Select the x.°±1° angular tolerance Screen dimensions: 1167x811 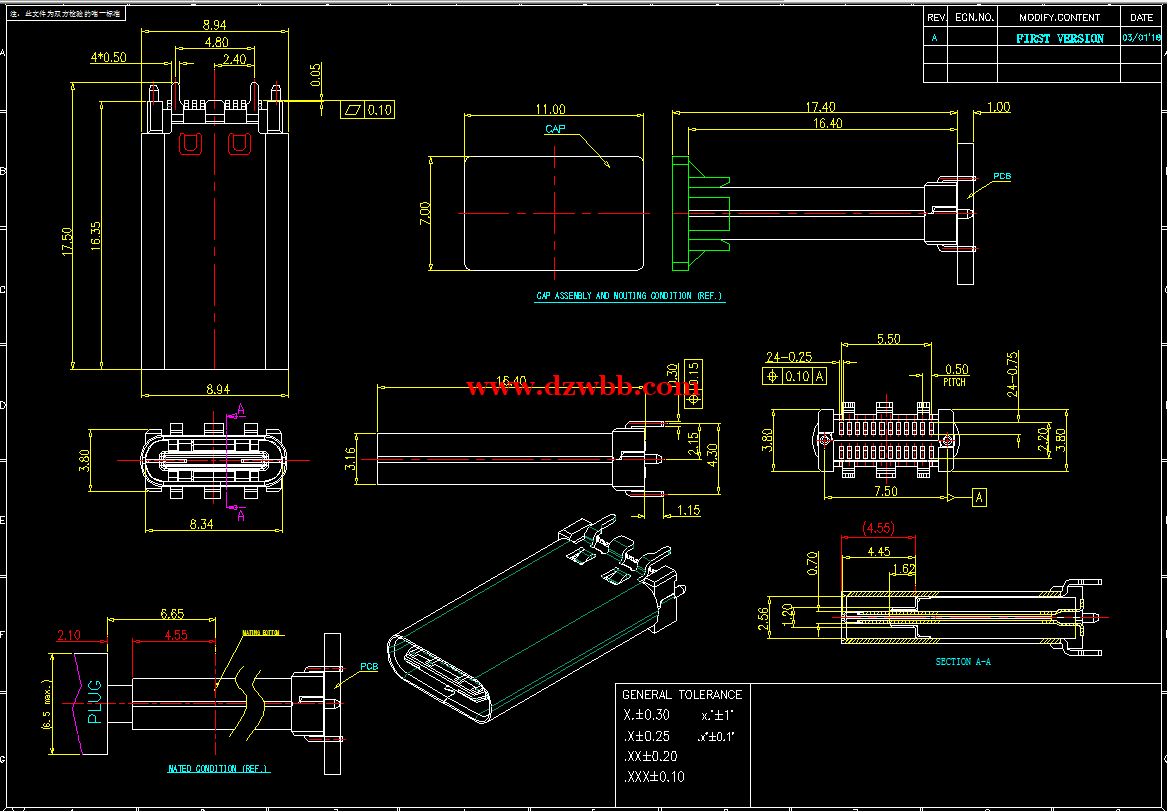(718, 715)
